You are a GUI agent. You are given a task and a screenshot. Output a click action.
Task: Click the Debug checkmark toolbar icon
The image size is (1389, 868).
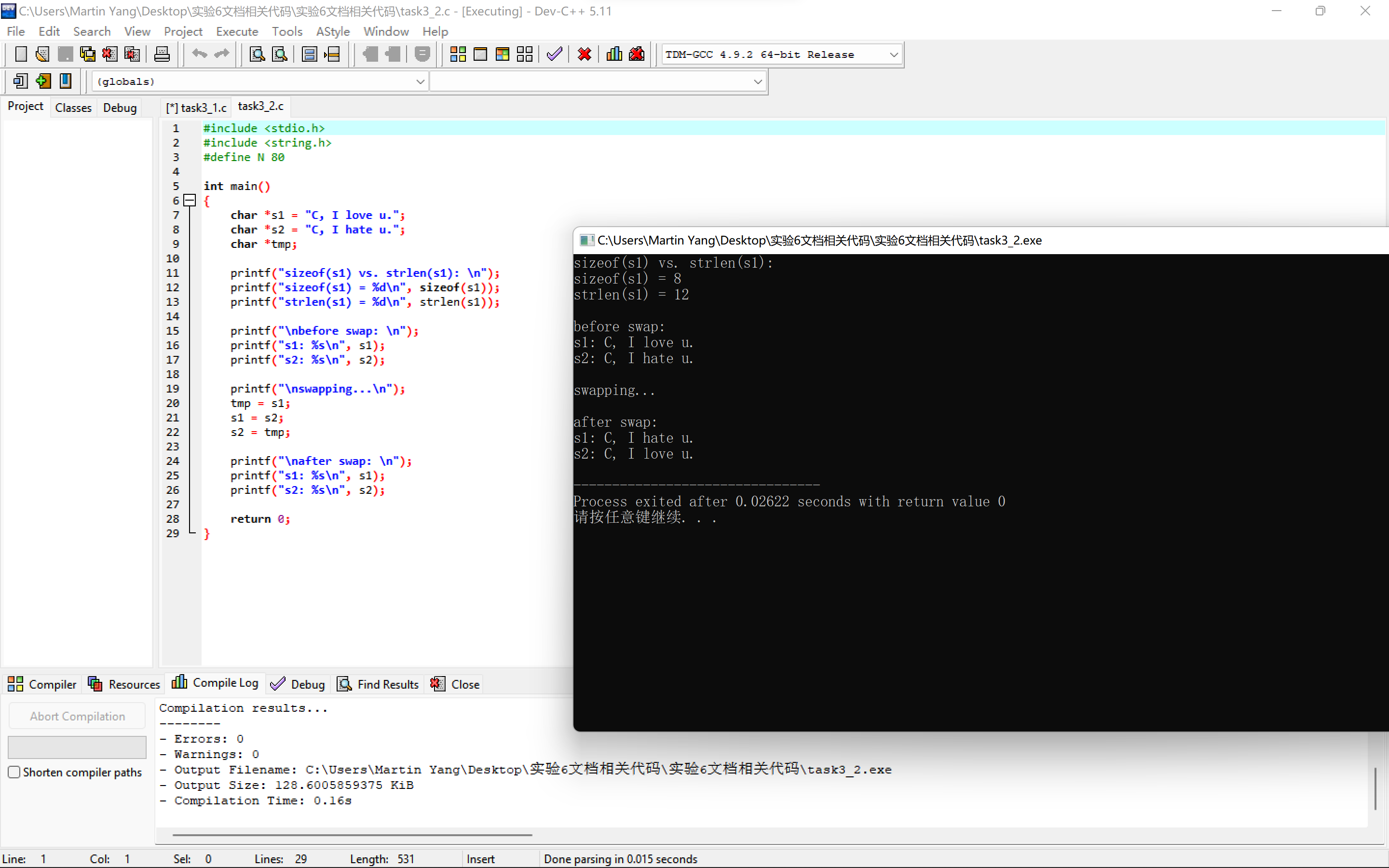pyautogui.click(x=554, y=54)
